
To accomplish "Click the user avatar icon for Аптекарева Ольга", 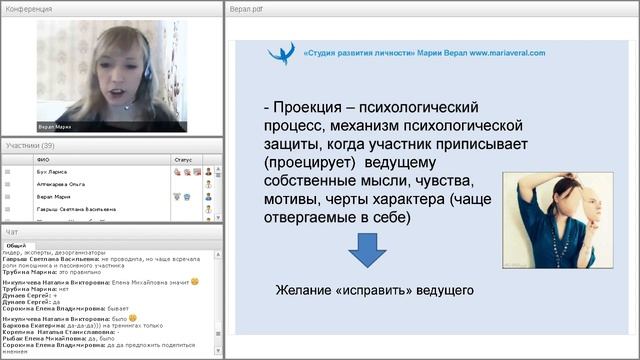I will pos(209,184).
